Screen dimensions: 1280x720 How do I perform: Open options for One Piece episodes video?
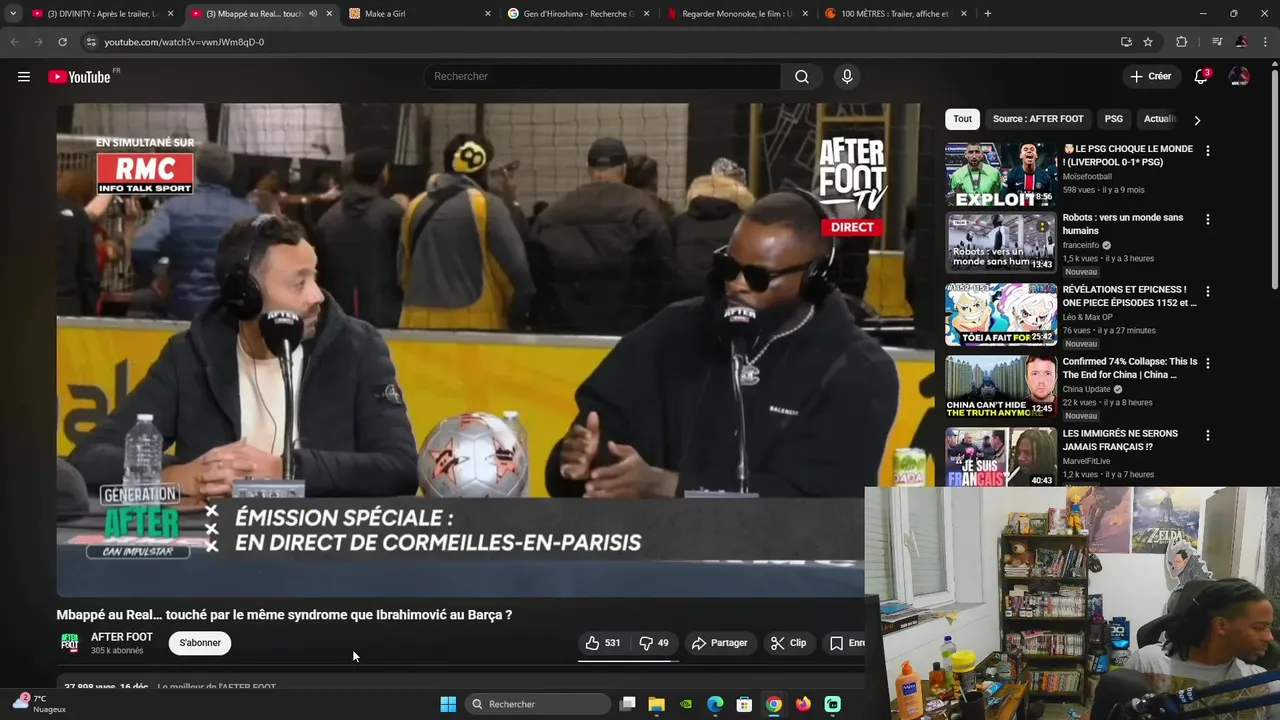[1208, 292]
